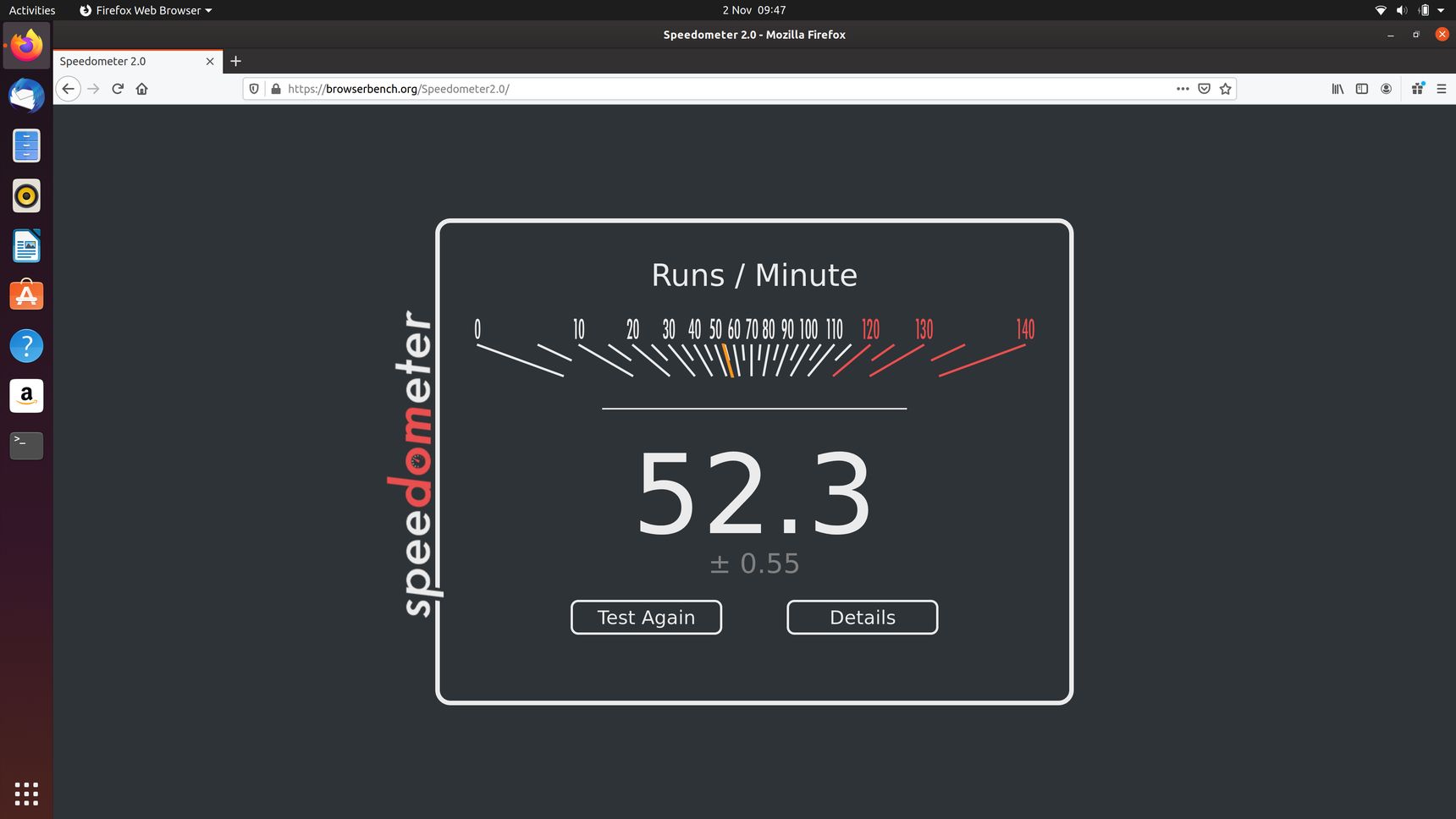Open the extensions whats-new icon
Screen dimensions: 1456x819
(x=1418, y=88)
